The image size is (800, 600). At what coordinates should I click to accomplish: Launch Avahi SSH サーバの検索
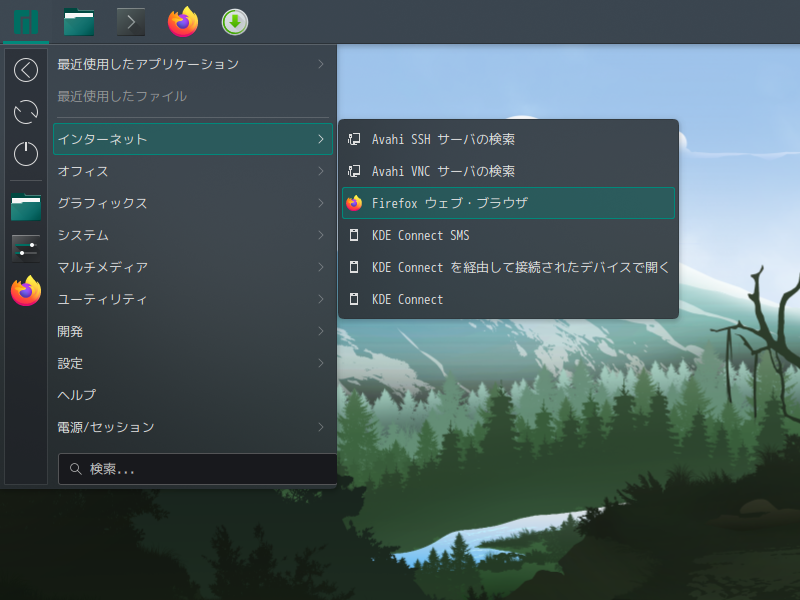[508, 139]
